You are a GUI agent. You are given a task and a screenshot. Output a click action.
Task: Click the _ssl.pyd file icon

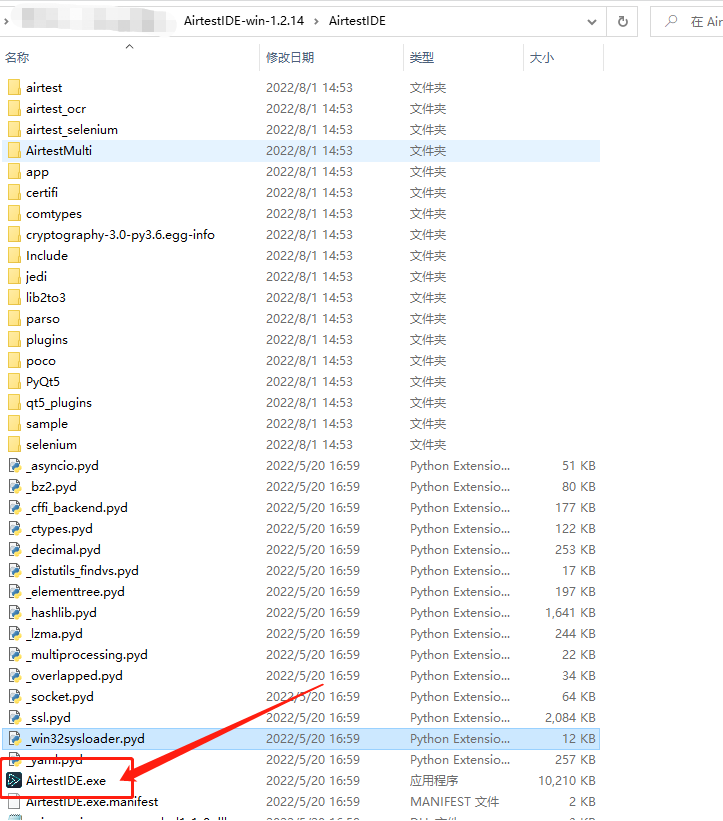click(15, 717)
